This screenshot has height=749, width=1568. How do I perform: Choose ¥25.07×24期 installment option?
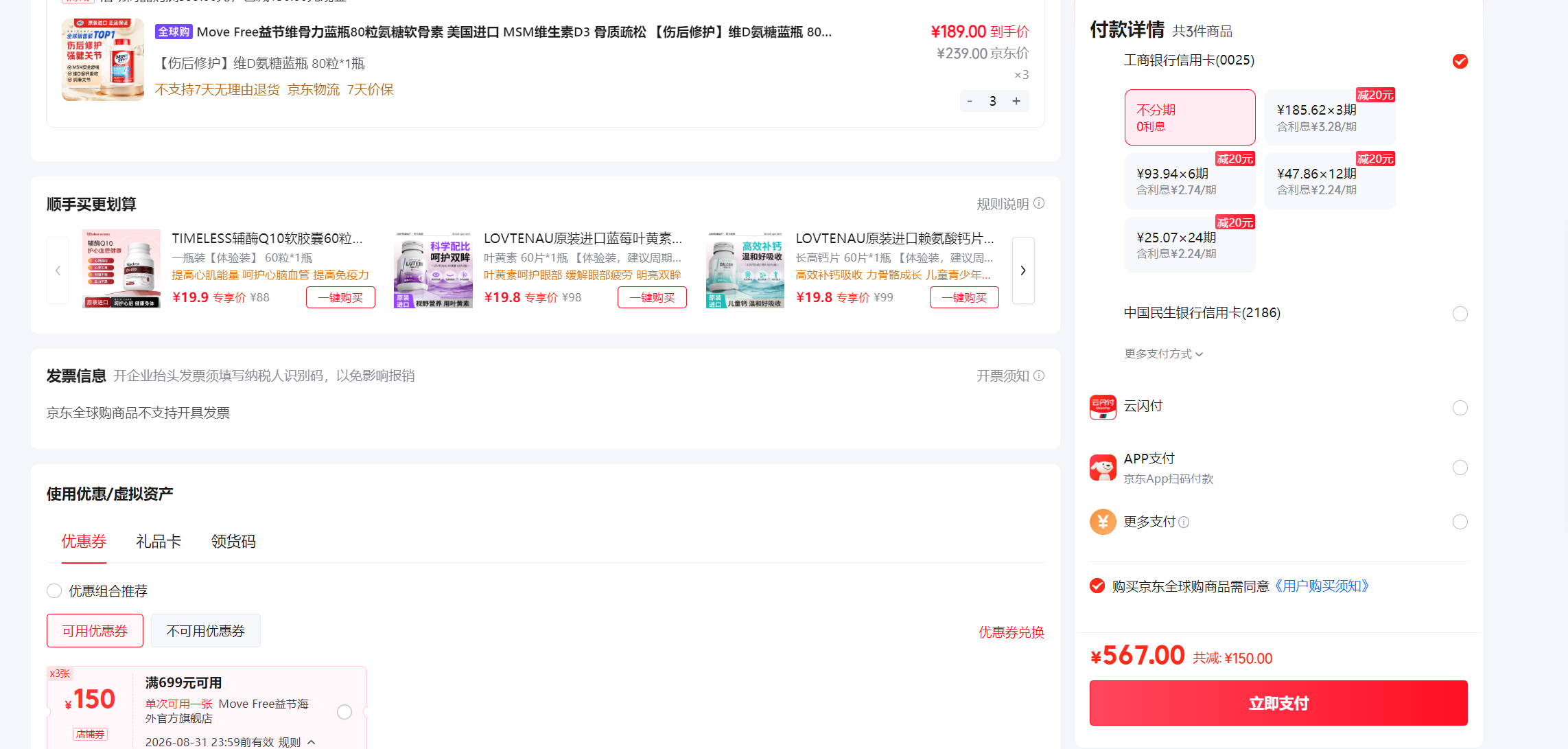1190,245
